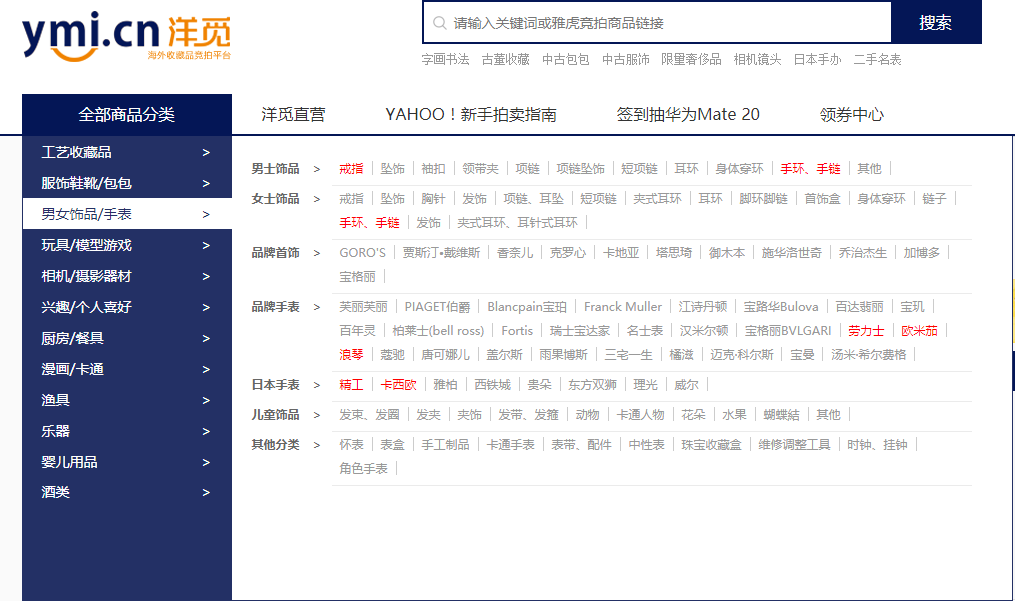The image size is (1015, 601).
Task: Select the 宝格丽 jewelry brand link
Action: click(x=357, y=277)
